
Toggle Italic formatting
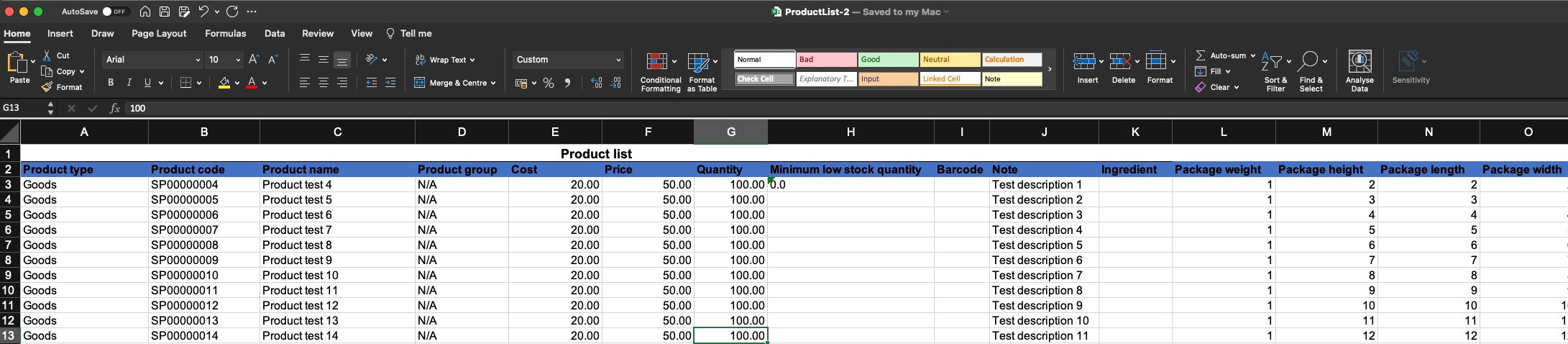129,83
